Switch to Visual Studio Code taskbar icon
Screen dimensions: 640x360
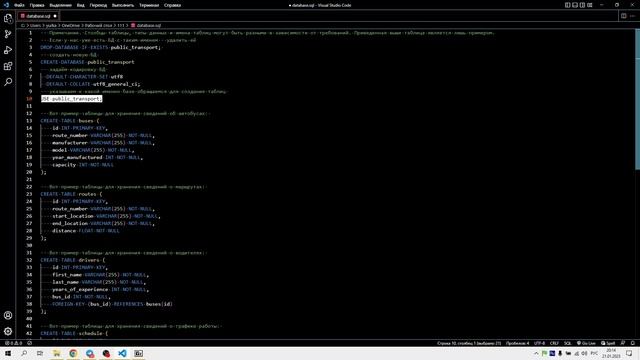122,353
